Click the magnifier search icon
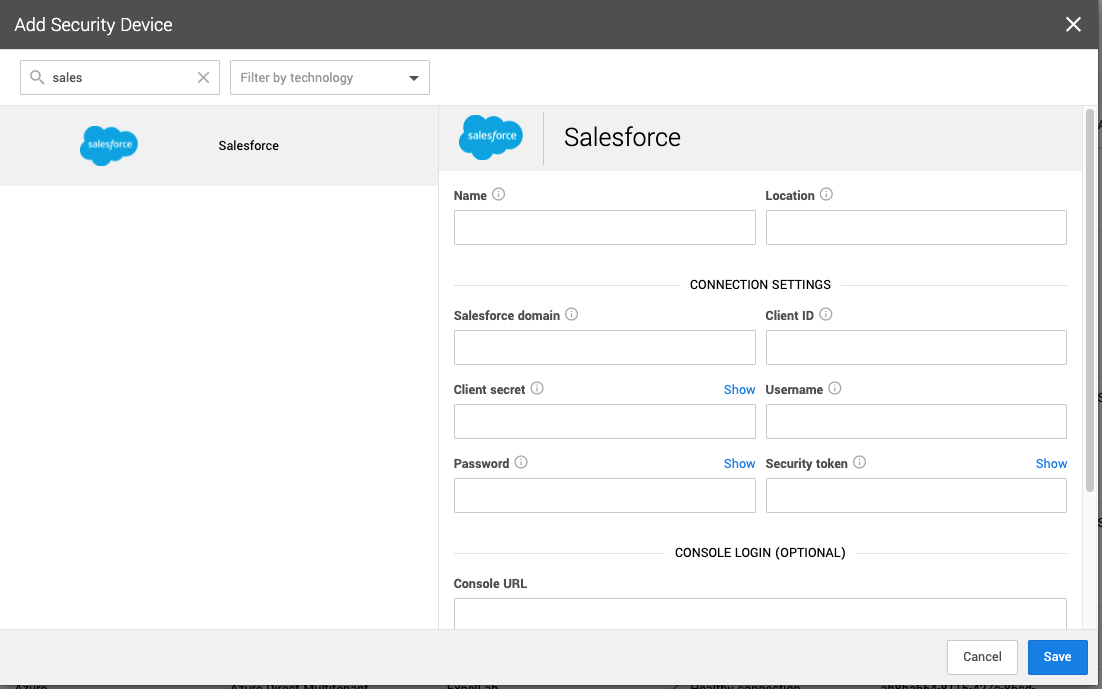 point(37,77)
